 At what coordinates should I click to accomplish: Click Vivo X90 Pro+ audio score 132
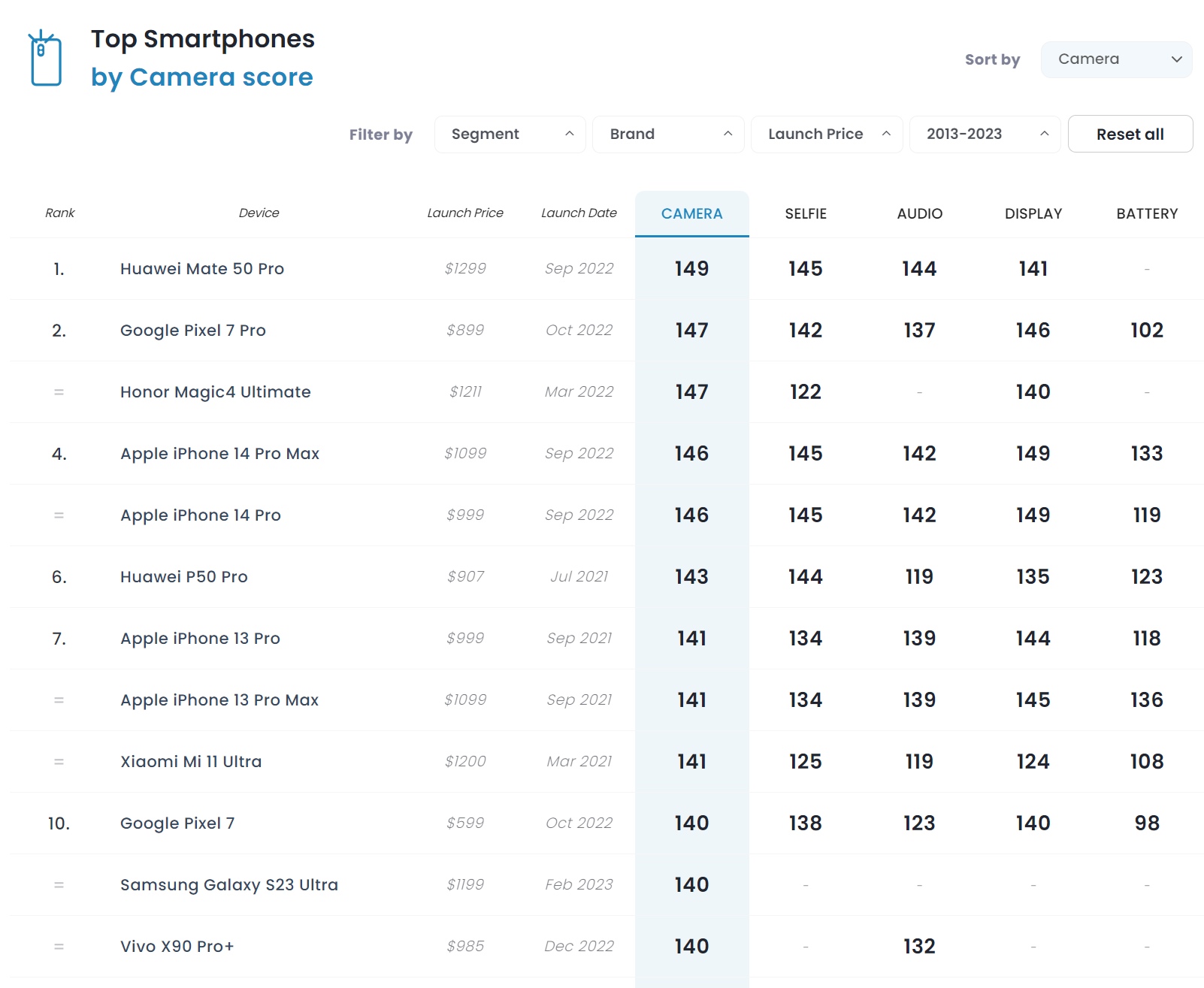click(920, 947)
